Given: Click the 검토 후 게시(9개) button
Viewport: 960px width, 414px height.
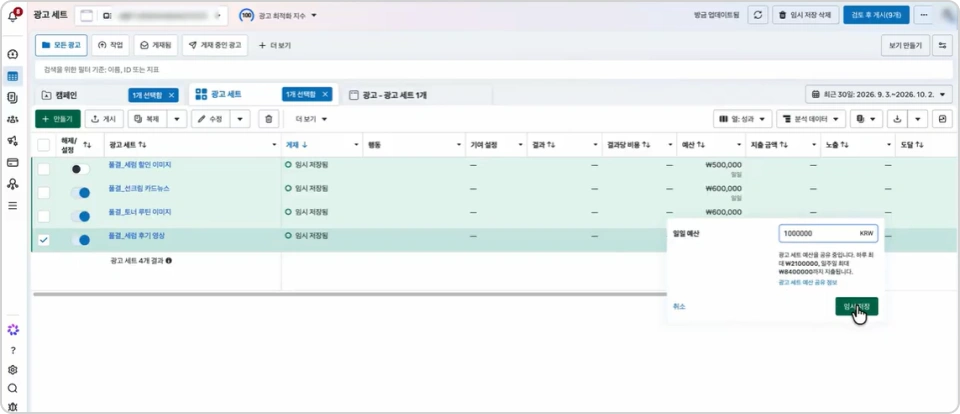Looking at the screenshot, I should 876,15.
